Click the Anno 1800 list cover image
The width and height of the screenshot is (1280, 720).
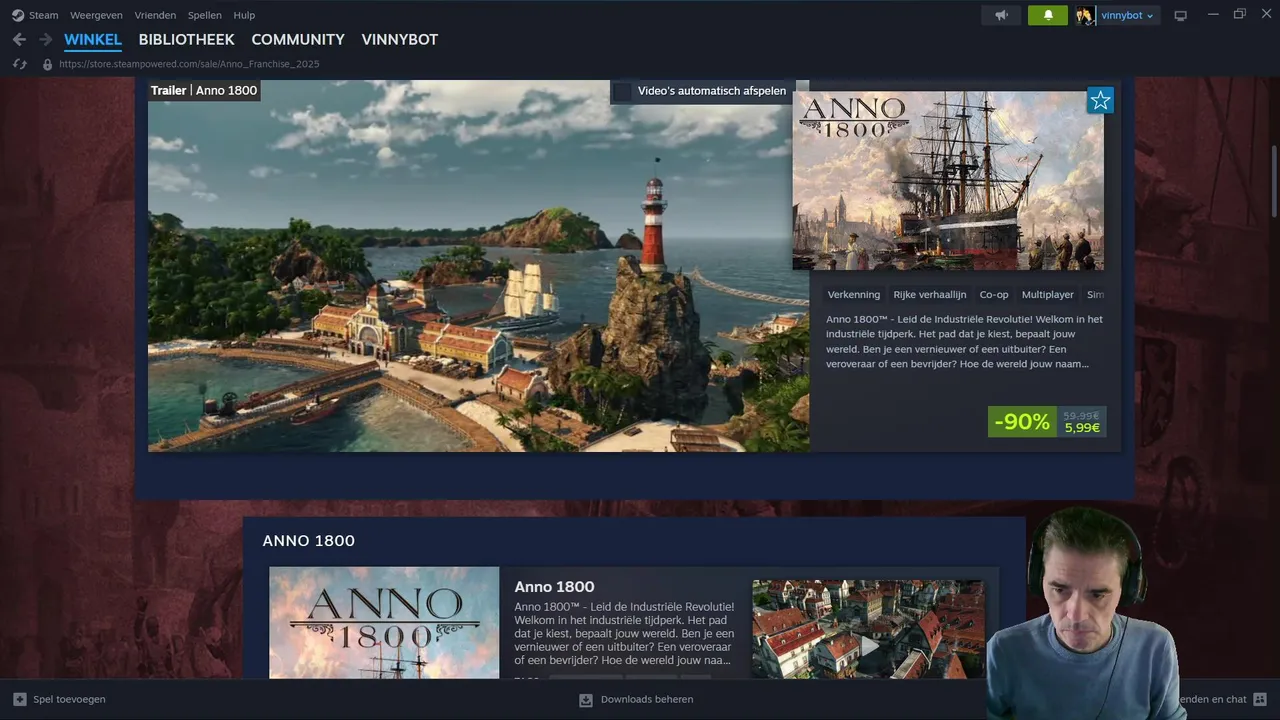384,623
